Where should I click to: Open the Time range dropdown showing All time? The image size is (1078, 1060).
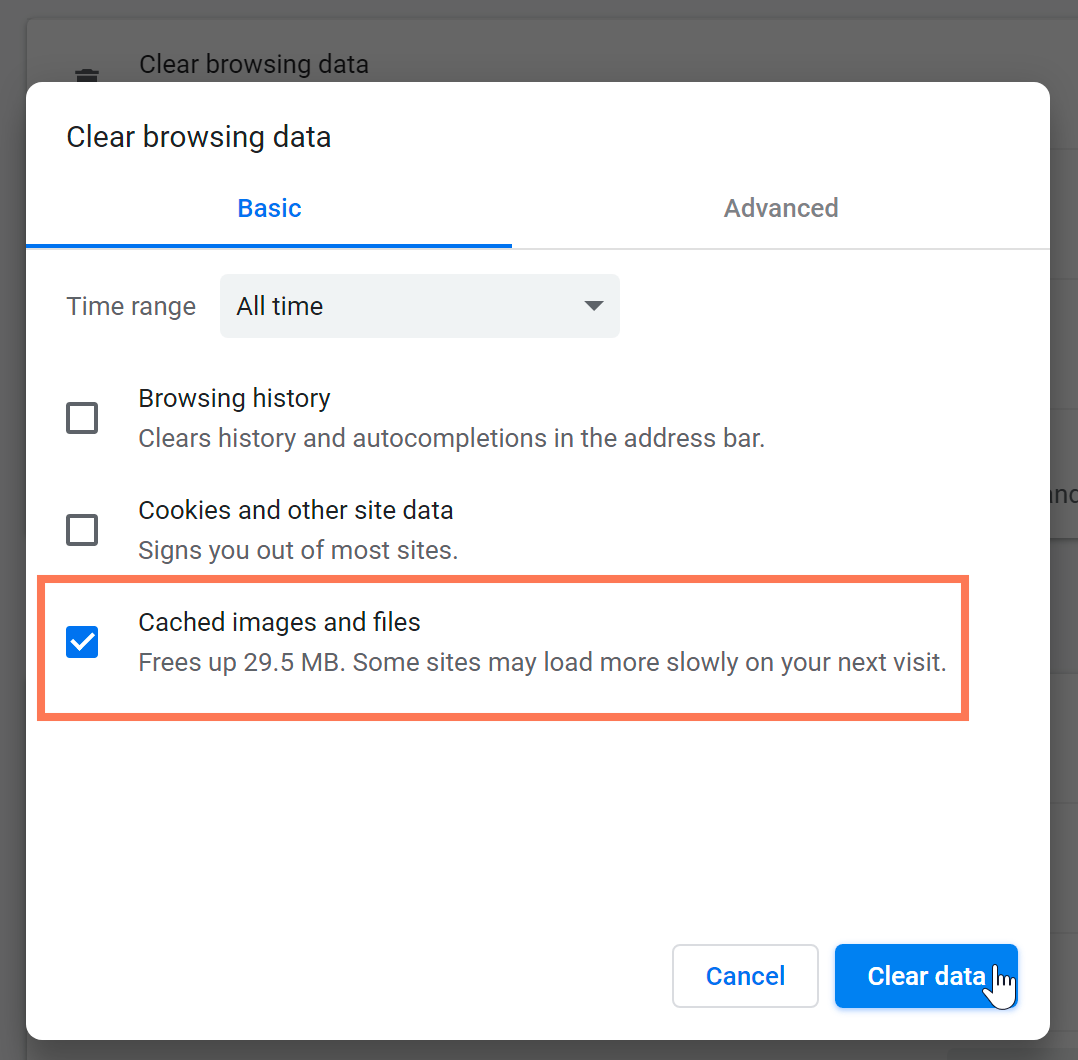[x=419, y=306]
